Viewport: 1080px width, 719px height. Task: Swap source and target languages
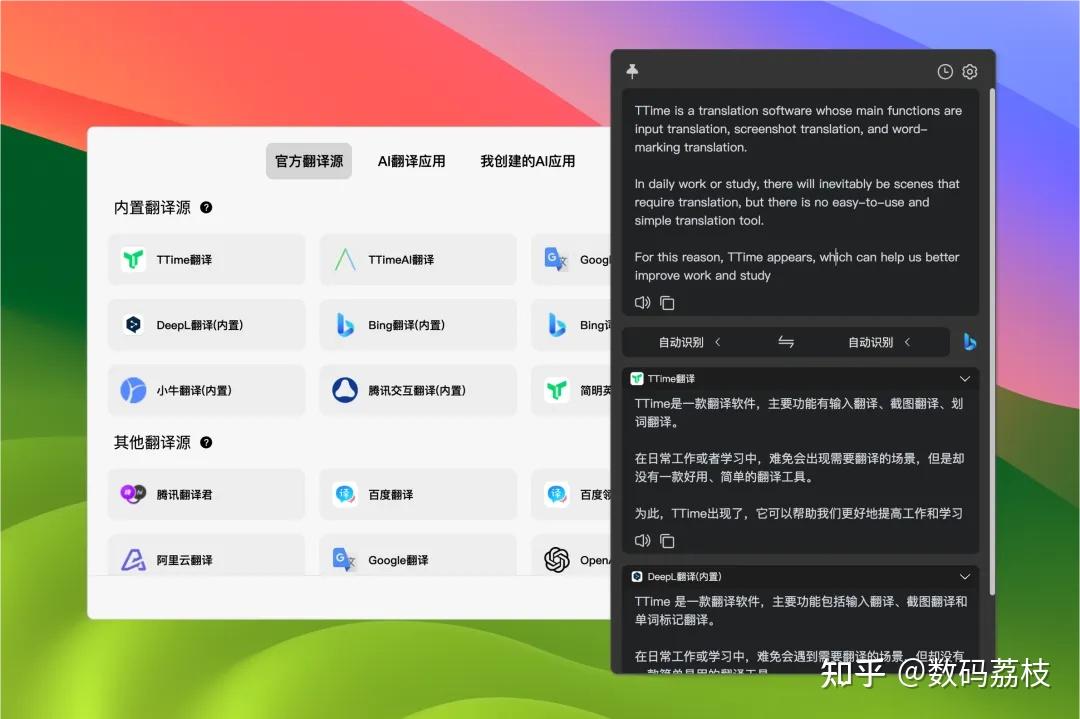786,342
